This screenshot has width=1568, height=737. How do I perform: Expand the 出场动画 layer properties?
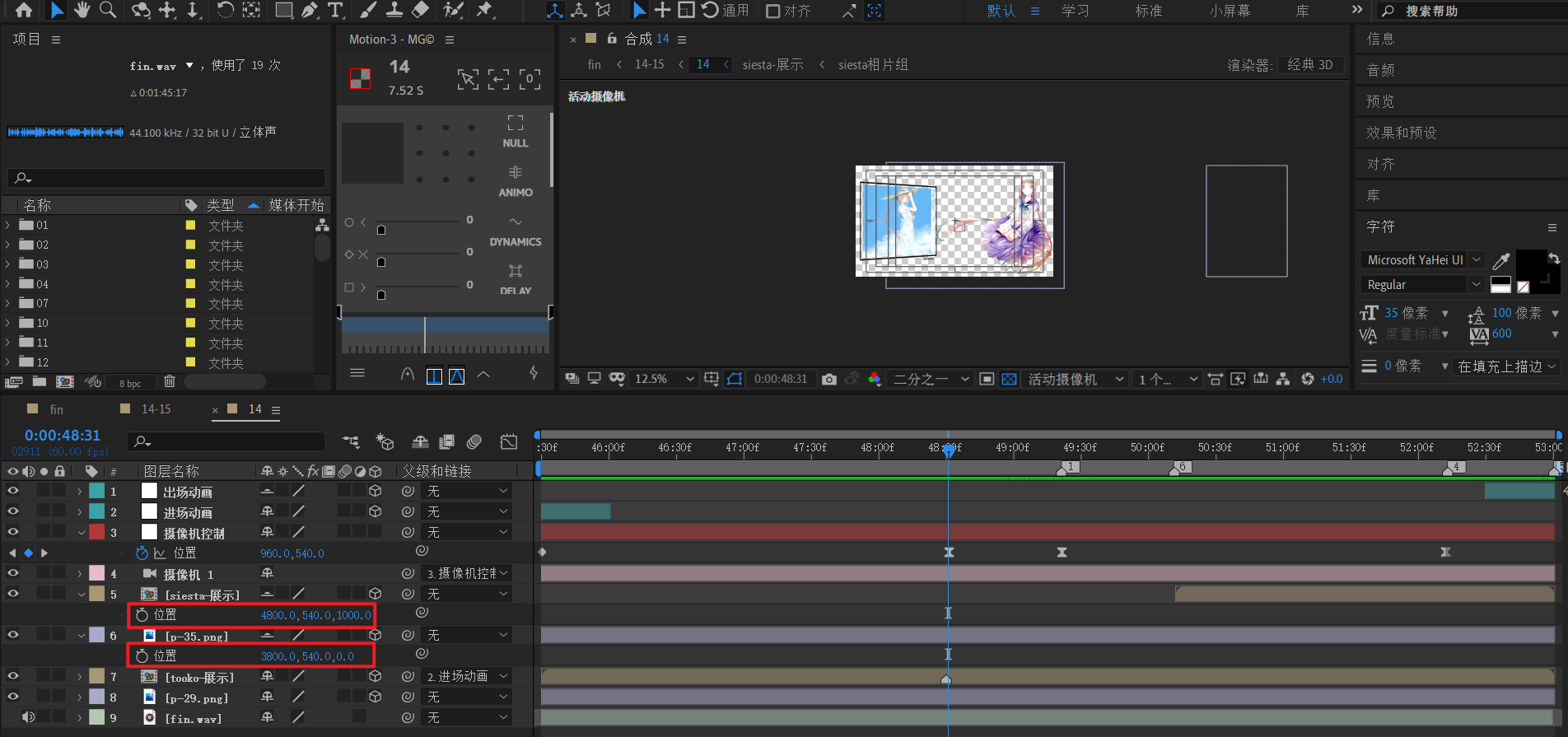[x=80, y=491]
